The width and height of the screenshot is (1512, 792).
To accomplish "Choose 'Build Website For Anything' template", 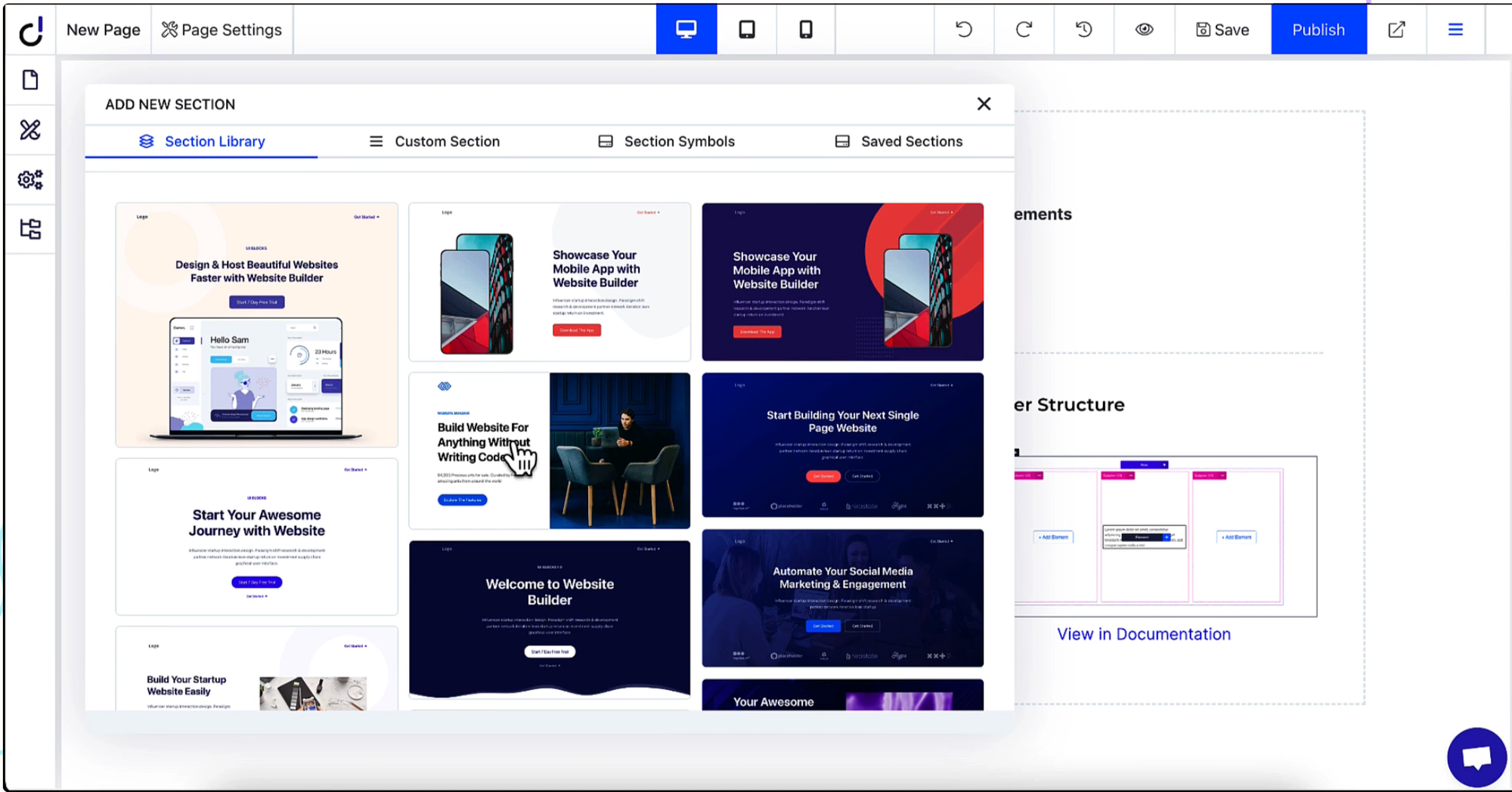I will click(550, 450).
